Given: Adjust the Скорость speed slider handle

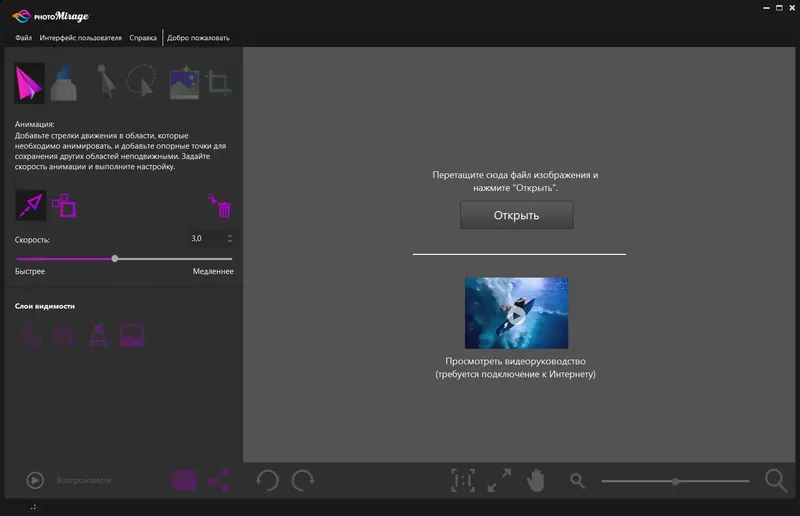Looking at the screenshot, I should click(x=115, y=259).
